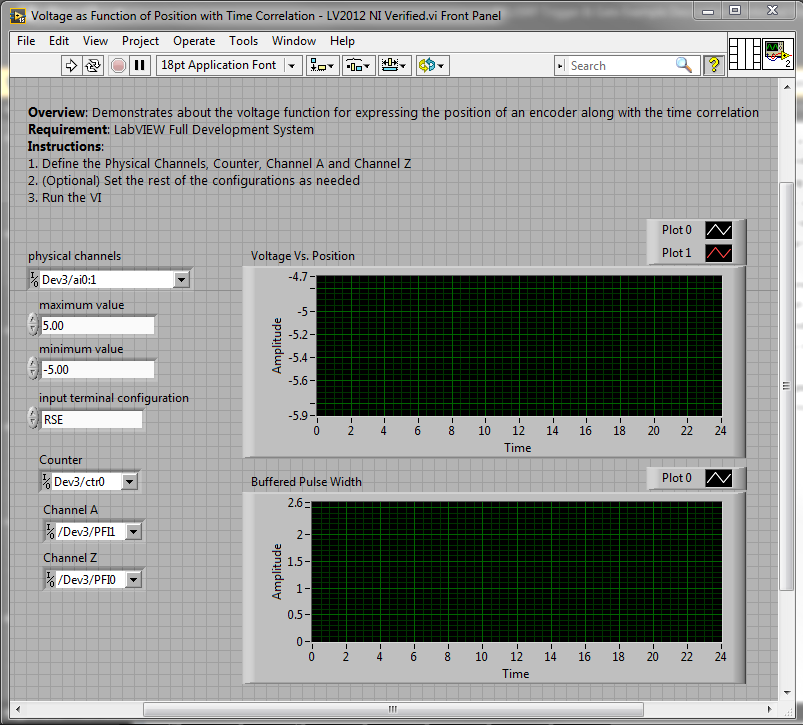The height and width of the screenshot is (725, 803).
Task: Click the -5.9 y-axis minimum on voltage graph
Action: tap(298, 416)
